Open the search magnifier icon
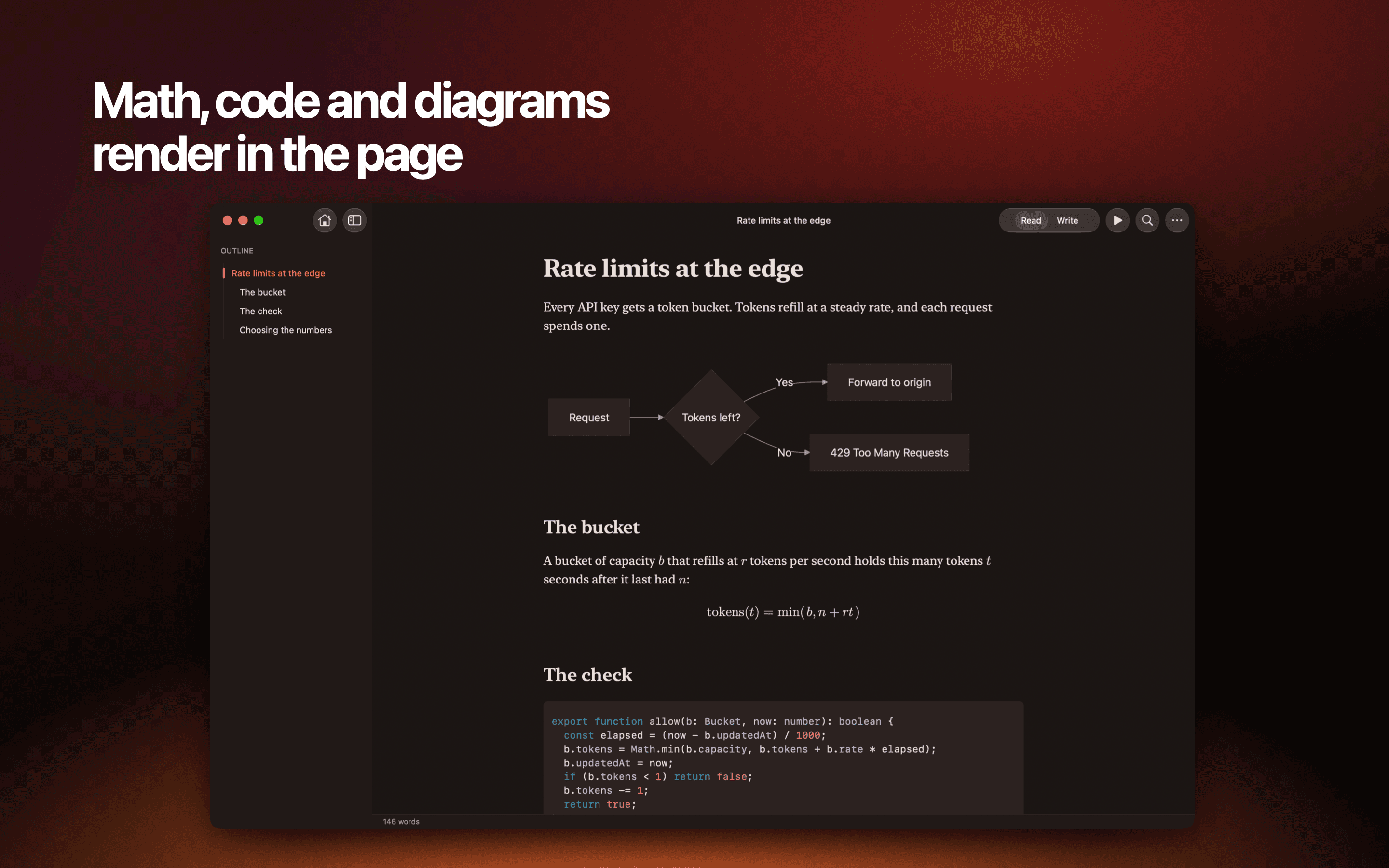The height and width of the screenshot is (868, 1389). pos(1147,220)
